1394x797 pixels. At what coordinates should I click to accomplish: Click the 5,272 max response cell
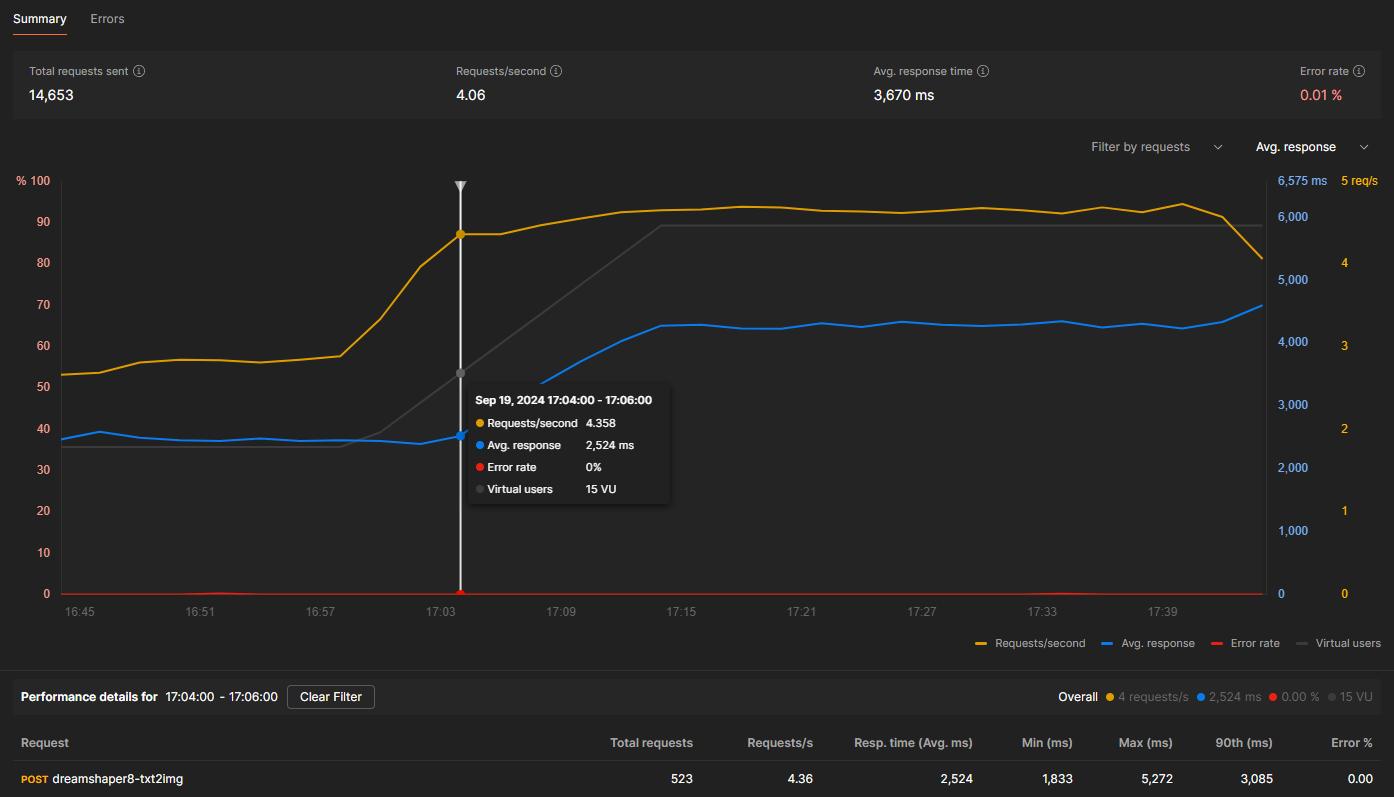point(1155,779)
